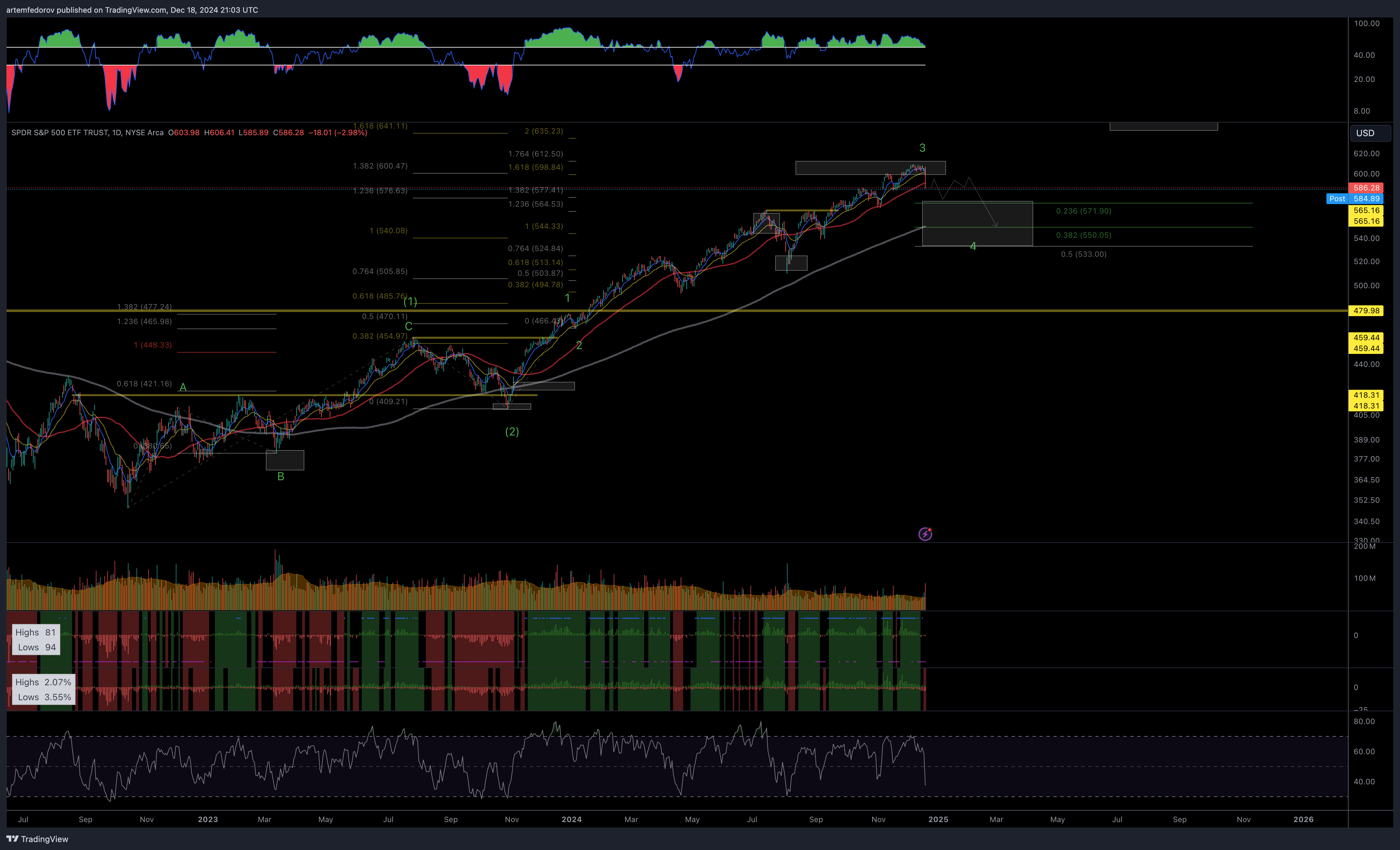Click the green wave label B

click(x=281, y=476)
